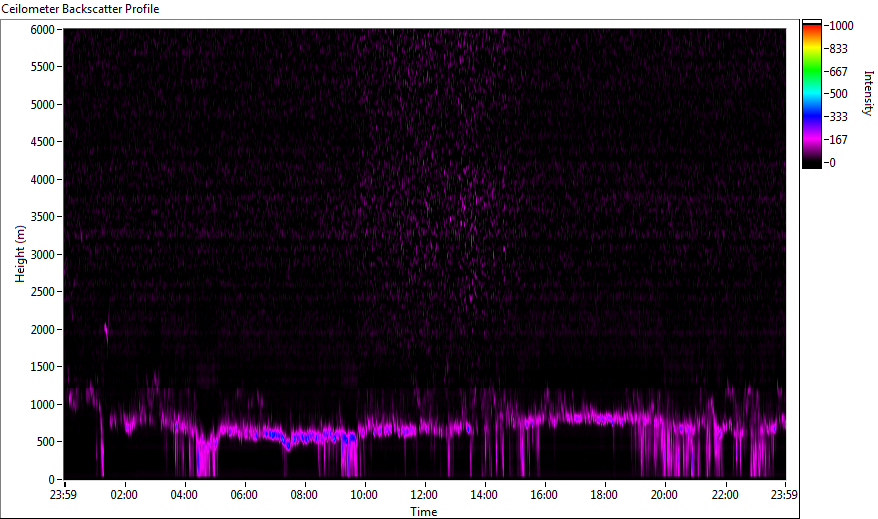Click the Time axis label
This screenshot has height=519, width=878.
423,512
